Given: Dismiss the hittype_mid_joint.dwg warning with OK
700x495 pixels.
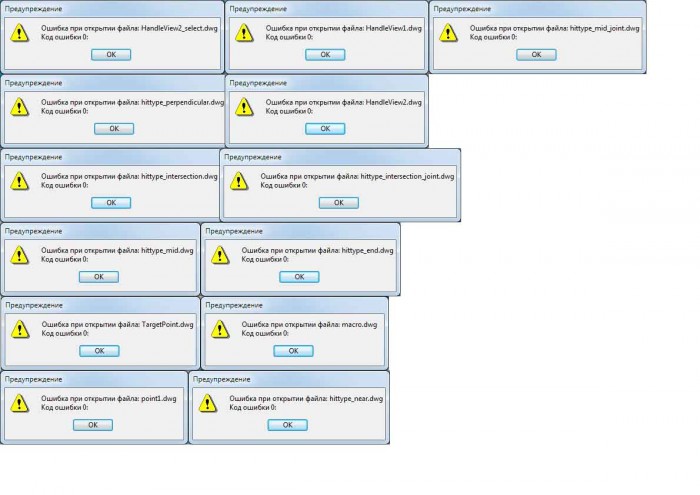Looking at the screenshot, I should 536,54.
